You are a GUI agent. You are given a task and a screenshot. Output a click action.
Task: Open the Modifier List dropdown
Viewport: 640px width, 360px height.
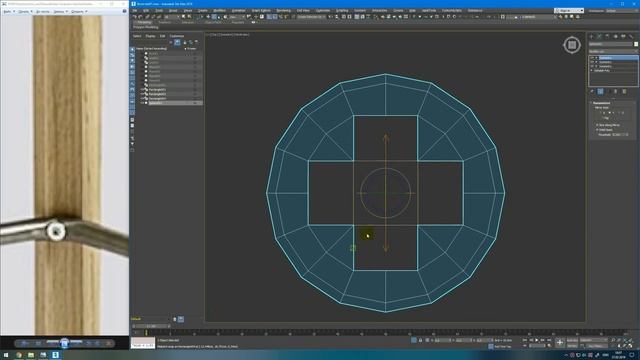pyautogui.click(x=613, y=51)
